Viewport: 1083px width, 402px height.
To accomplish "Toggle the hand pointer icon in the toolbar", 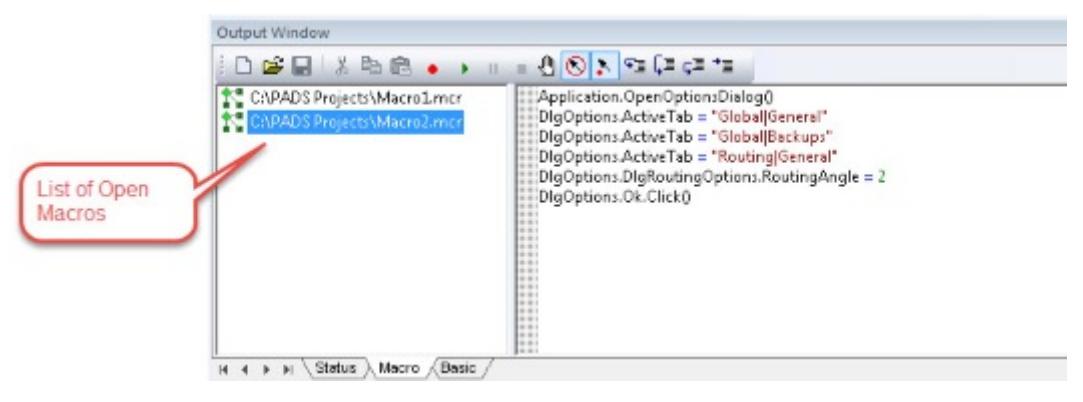I will (546, 68).
